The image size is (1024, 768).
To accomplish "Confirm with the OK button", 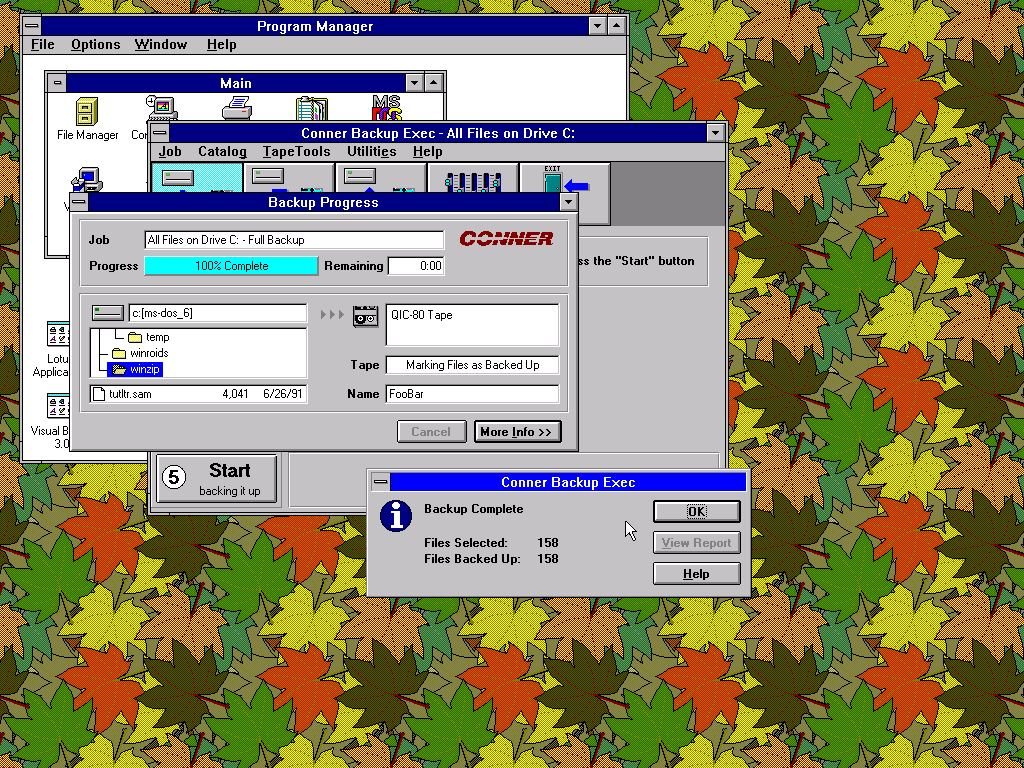I will coord(697,511).
